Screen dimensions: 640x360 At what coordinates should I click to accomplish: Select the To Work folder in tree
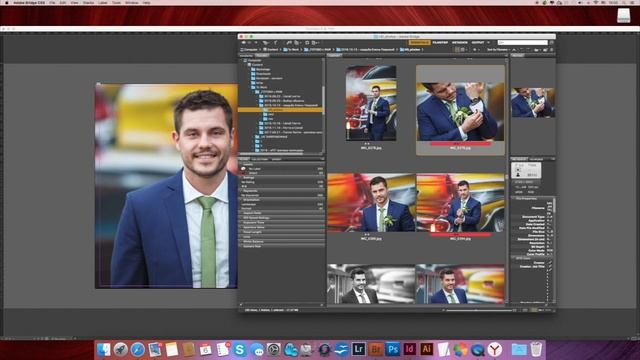click(261, 87)
